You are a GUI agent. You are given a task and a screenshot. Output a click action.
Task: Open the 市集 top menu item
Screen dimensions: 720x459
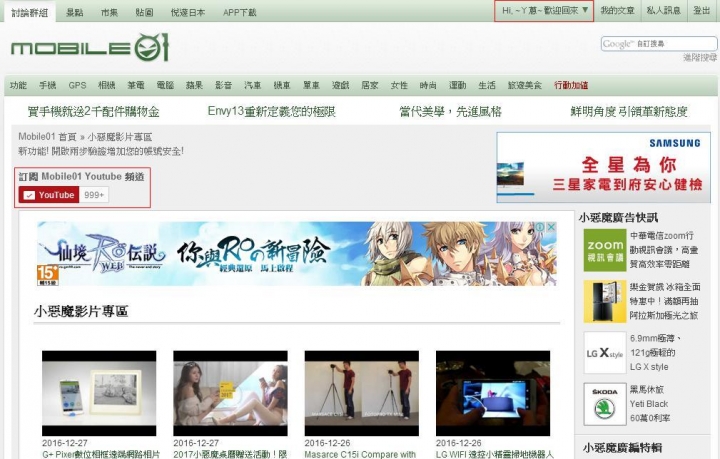(x=109, y=12)
